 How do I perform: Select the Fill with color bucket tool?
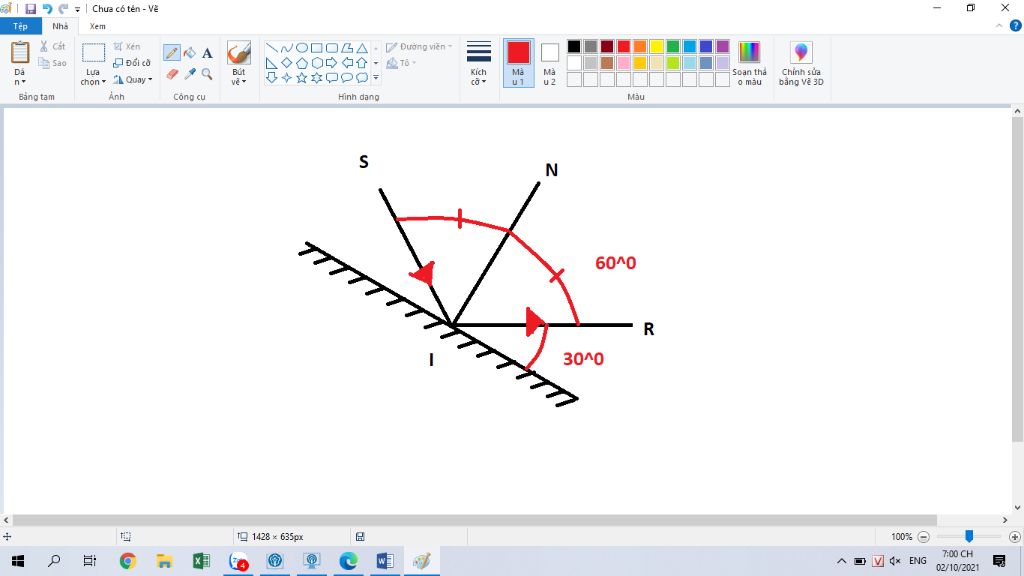point(190,53)
